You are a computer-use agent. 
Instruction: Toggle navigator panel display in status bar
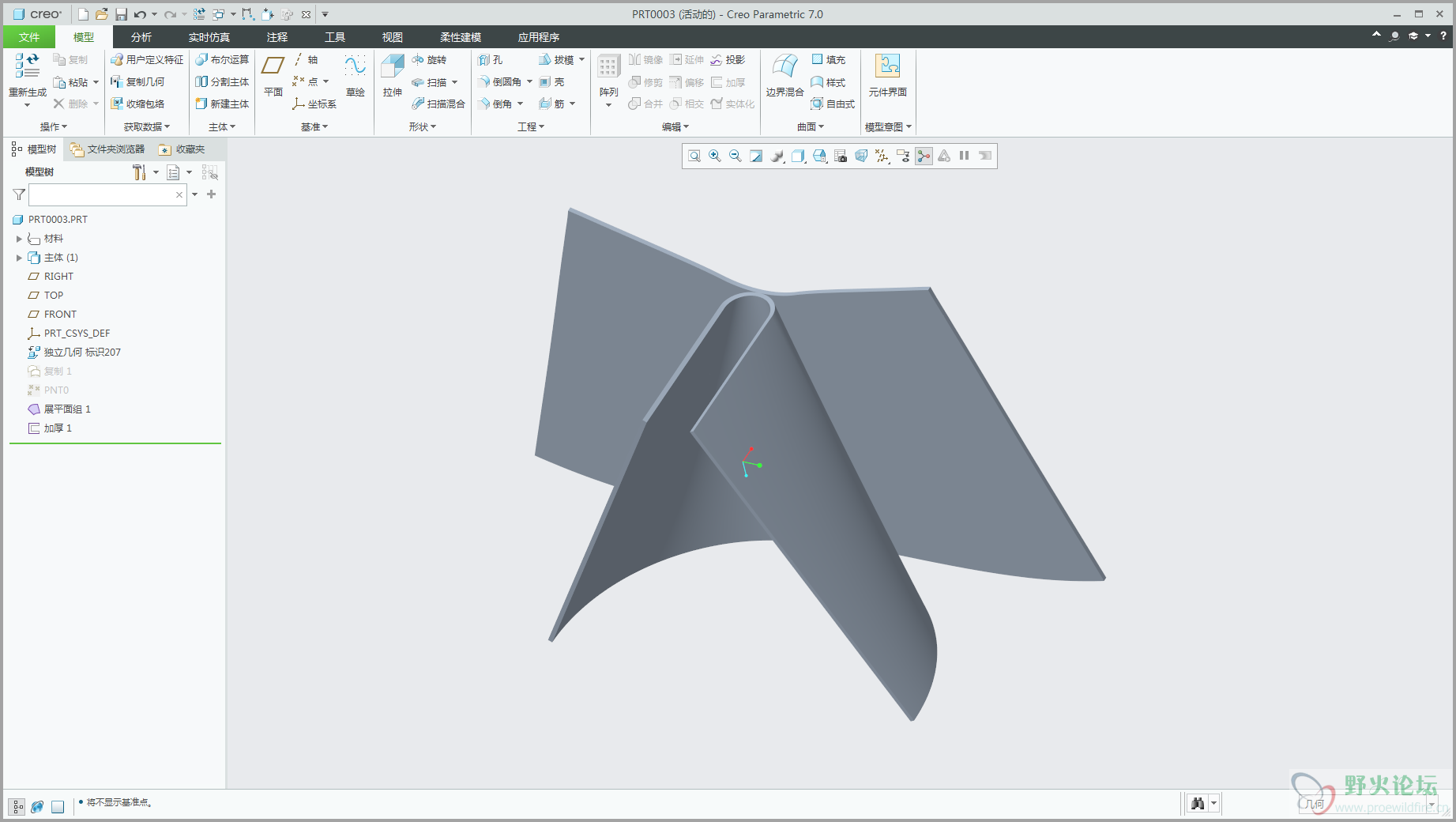tap(17, 807)
